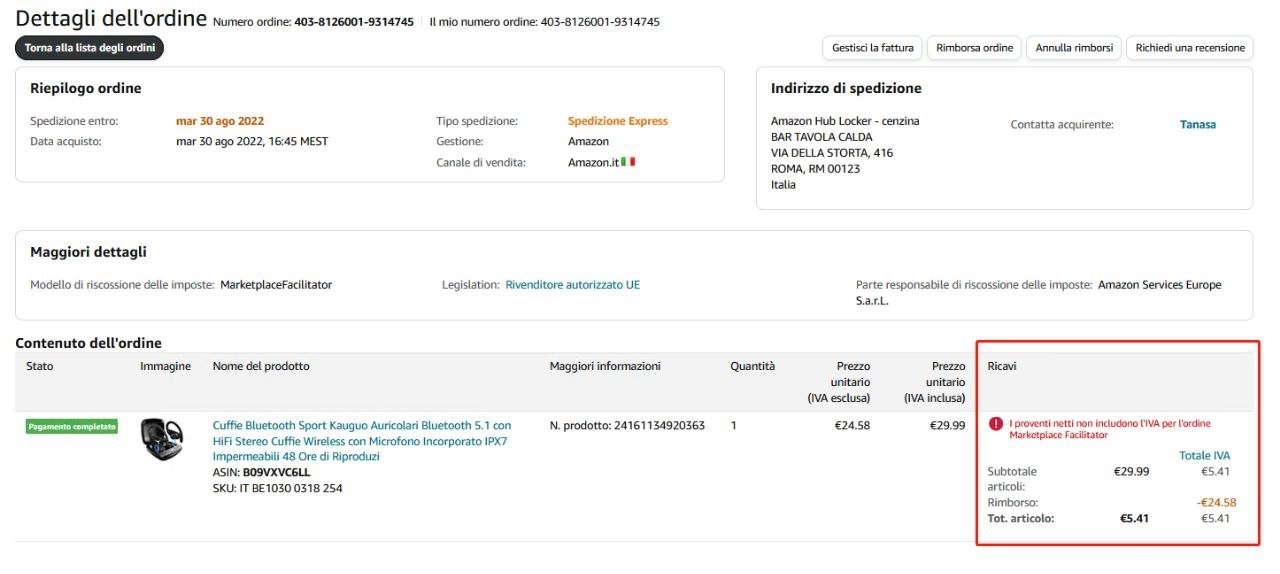Click the SKU IT BE1030 0318 254 text
The width and height of the screenshot is (1280, 574).
pos(278,488)
